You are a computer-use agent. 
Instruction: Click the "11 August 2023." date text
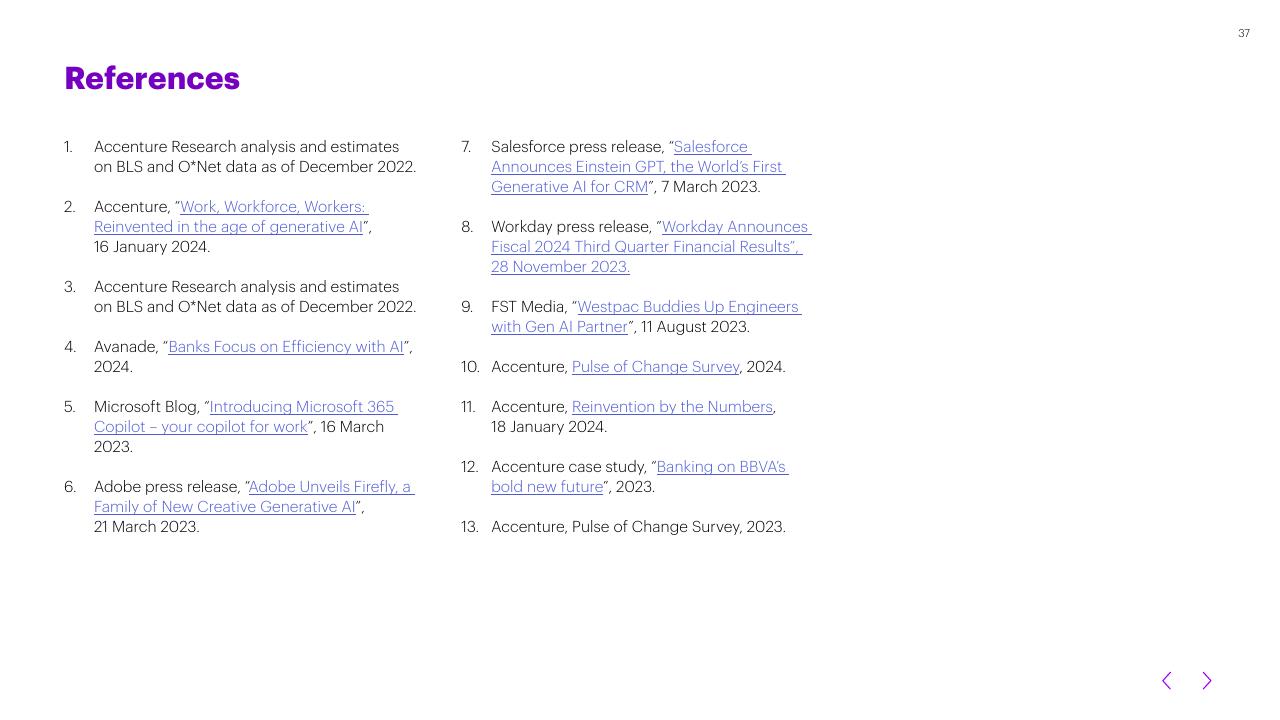click(x=695, y=327)
